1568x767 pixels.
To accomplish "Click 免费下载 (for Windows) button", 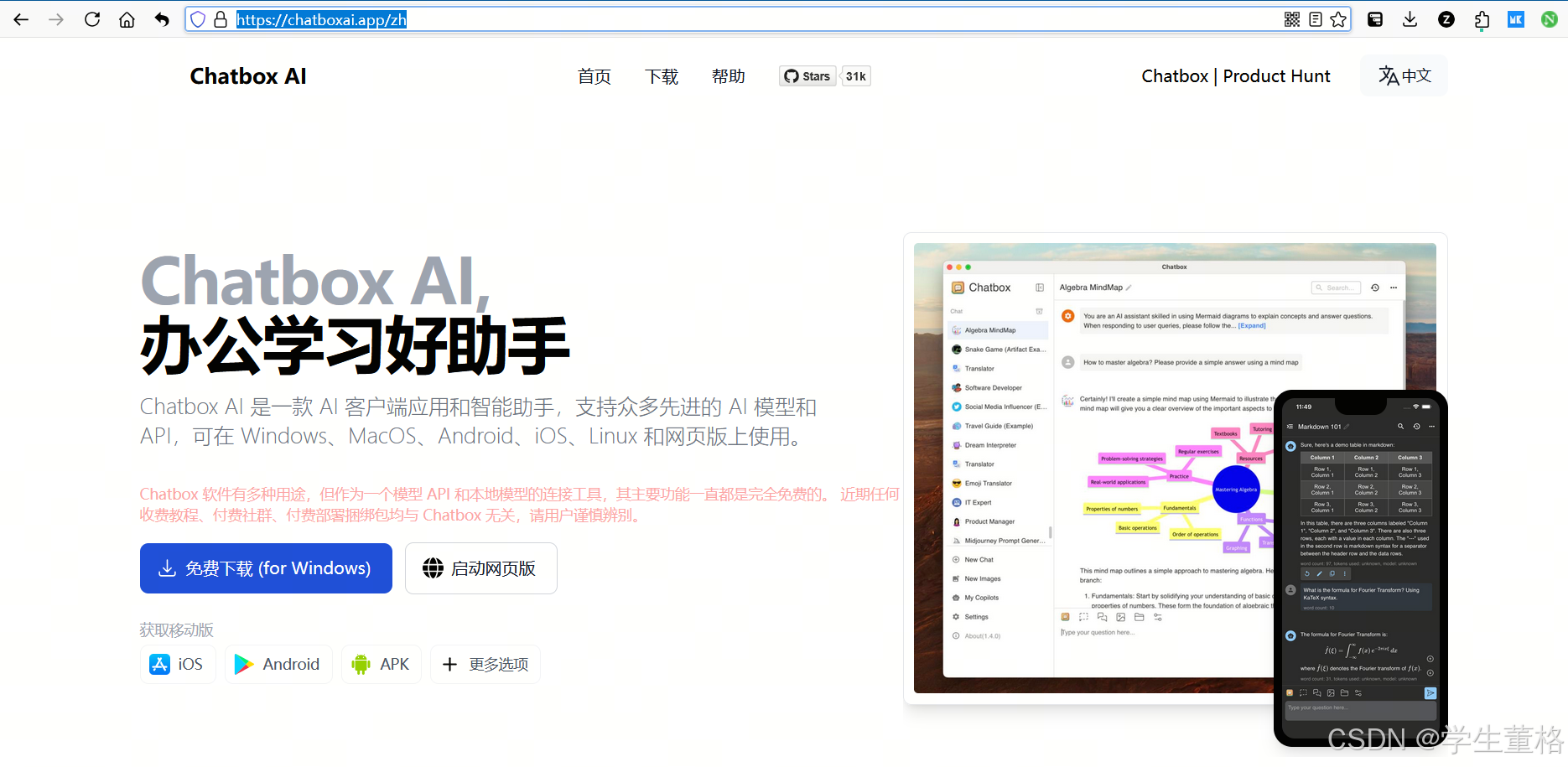I will point(266,568).
